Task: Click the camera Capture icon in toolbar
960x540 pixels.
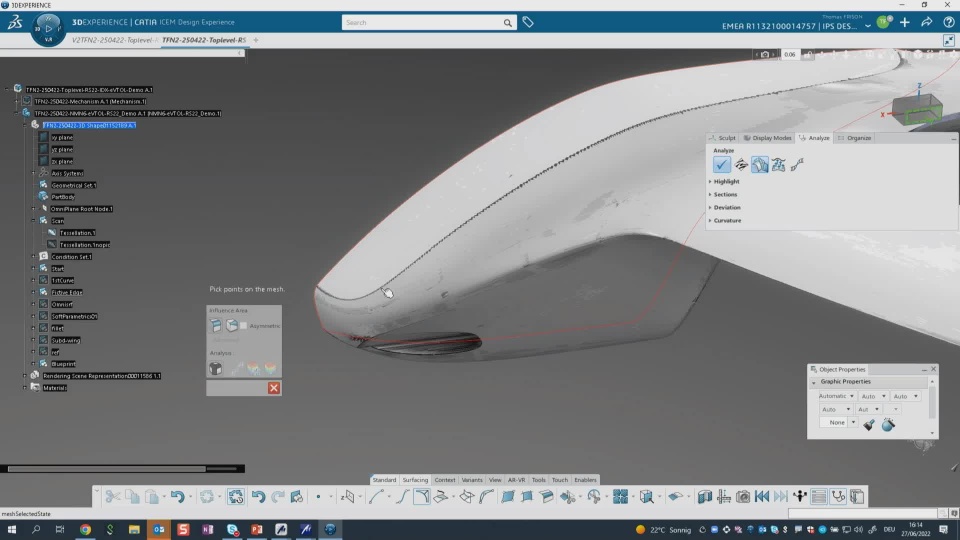Action: point(743,497)
